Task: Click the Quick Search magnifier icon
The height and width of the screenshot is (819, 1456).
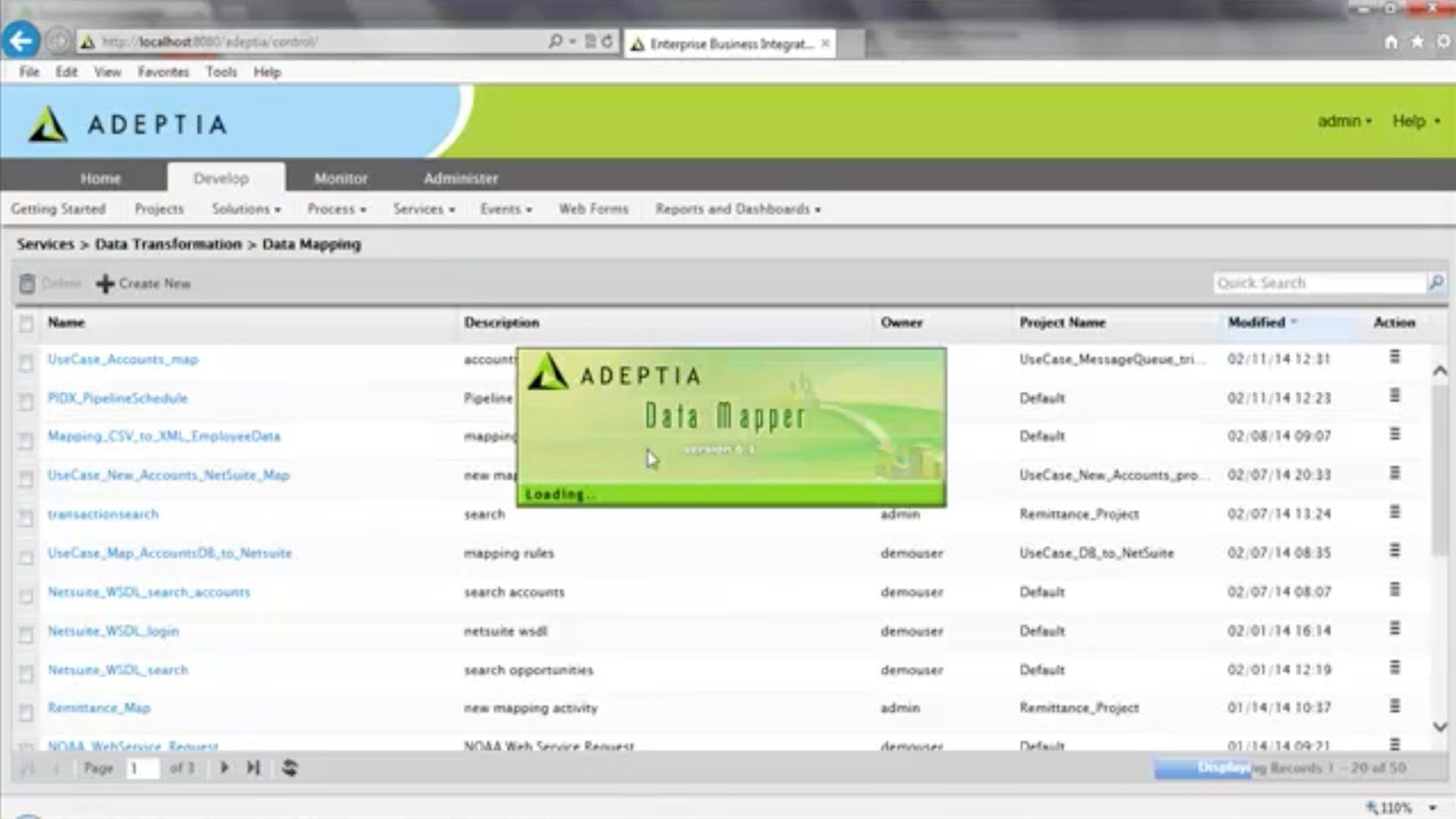Action: (x=1435, y=283)
